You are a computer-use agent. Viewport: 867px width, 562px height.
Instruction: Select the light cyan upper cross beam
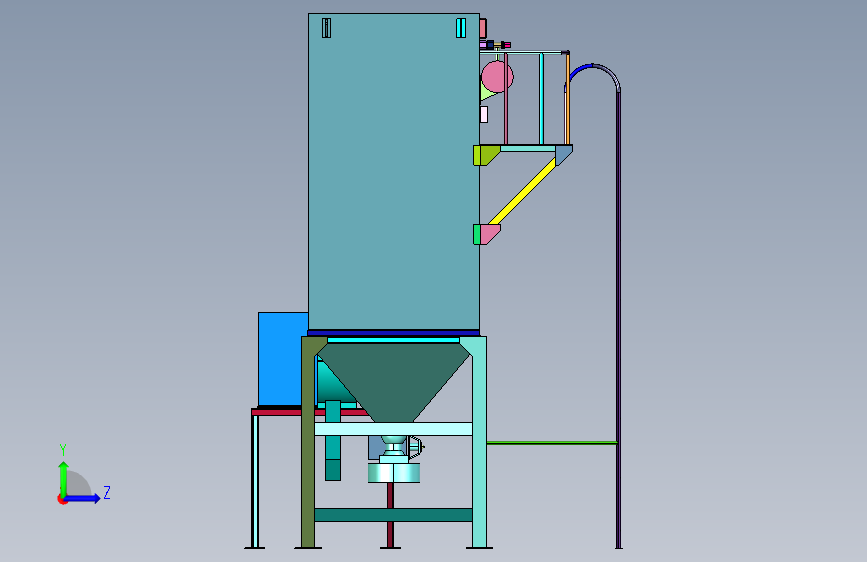393,429
